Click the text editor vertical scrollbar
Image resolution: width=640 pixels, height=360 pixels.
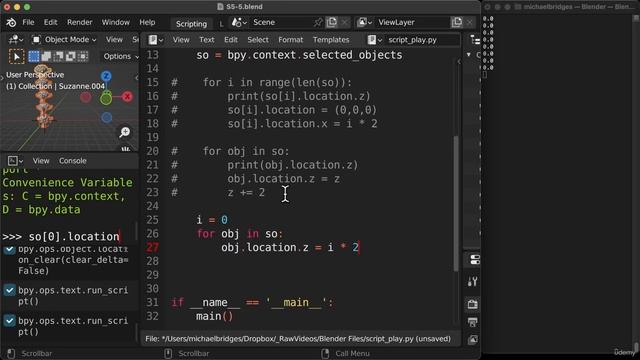point(456,203)
